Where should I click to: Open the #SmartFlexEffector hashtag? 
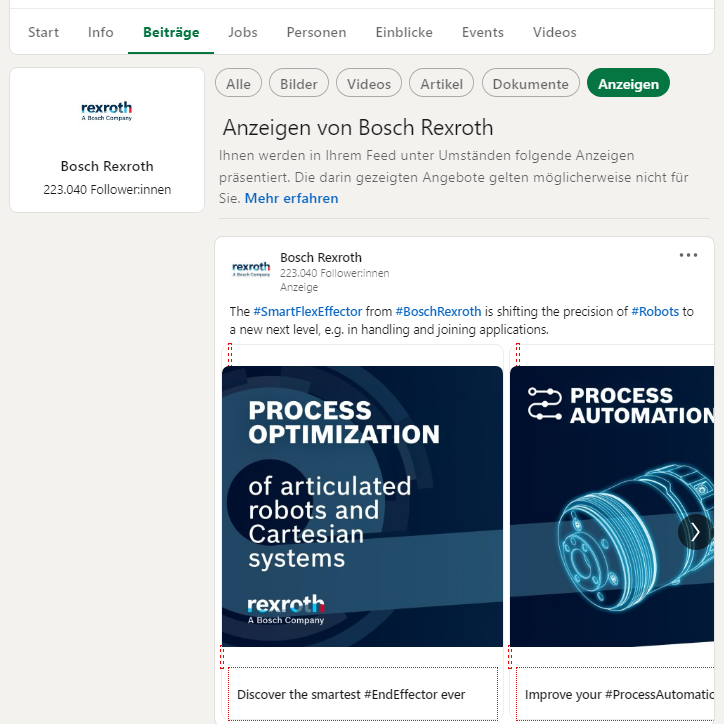(308, 312)
